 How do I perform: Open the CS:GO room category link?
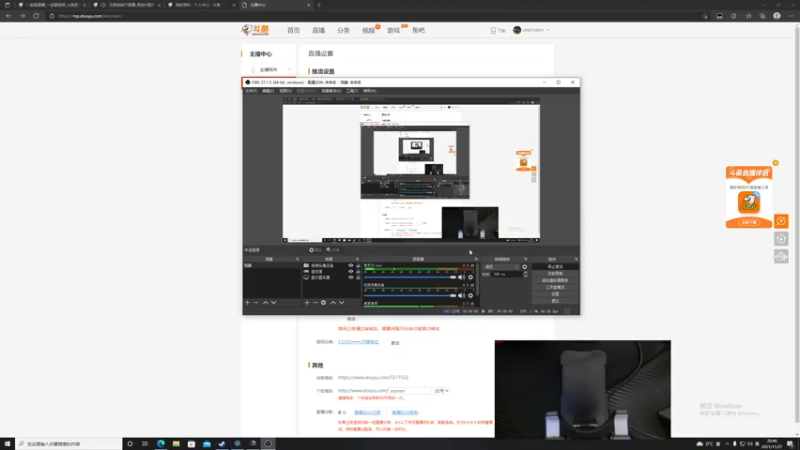pyautogui.click(x=358, y=342)
